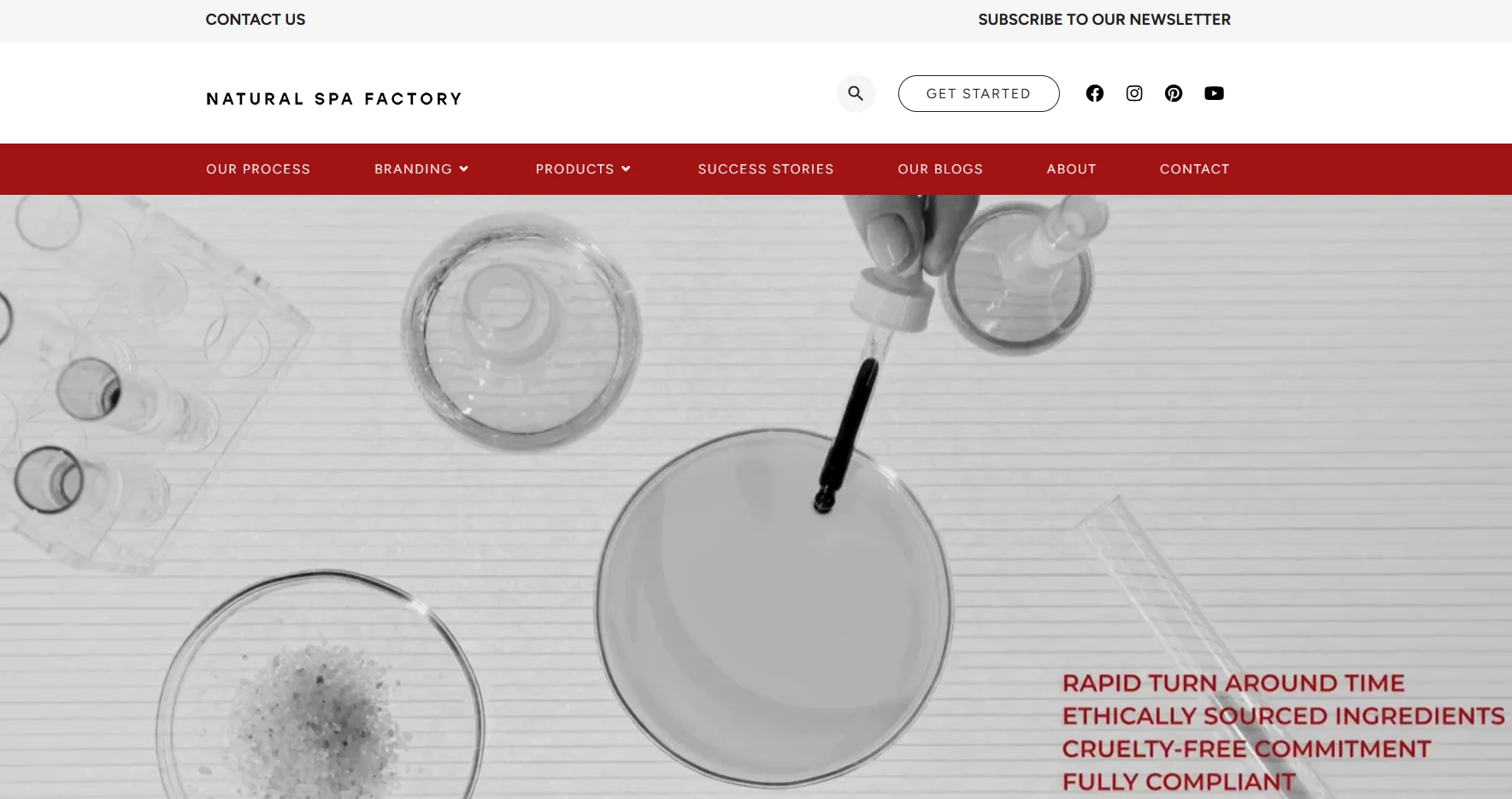Click the Products menu label
This screenshot has width=1512, height=799.
pos(574,169)
